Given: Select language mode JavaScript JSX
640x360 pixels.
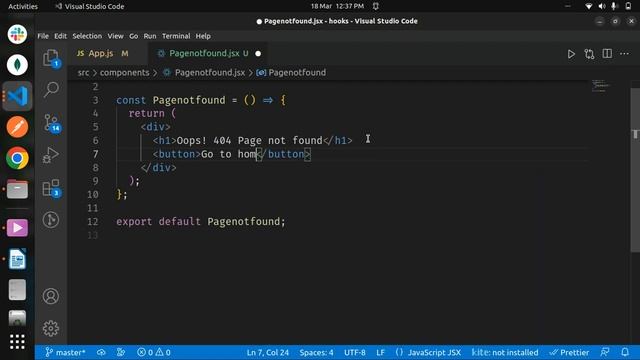Looking at the screenshot, I should coord(428,352).
